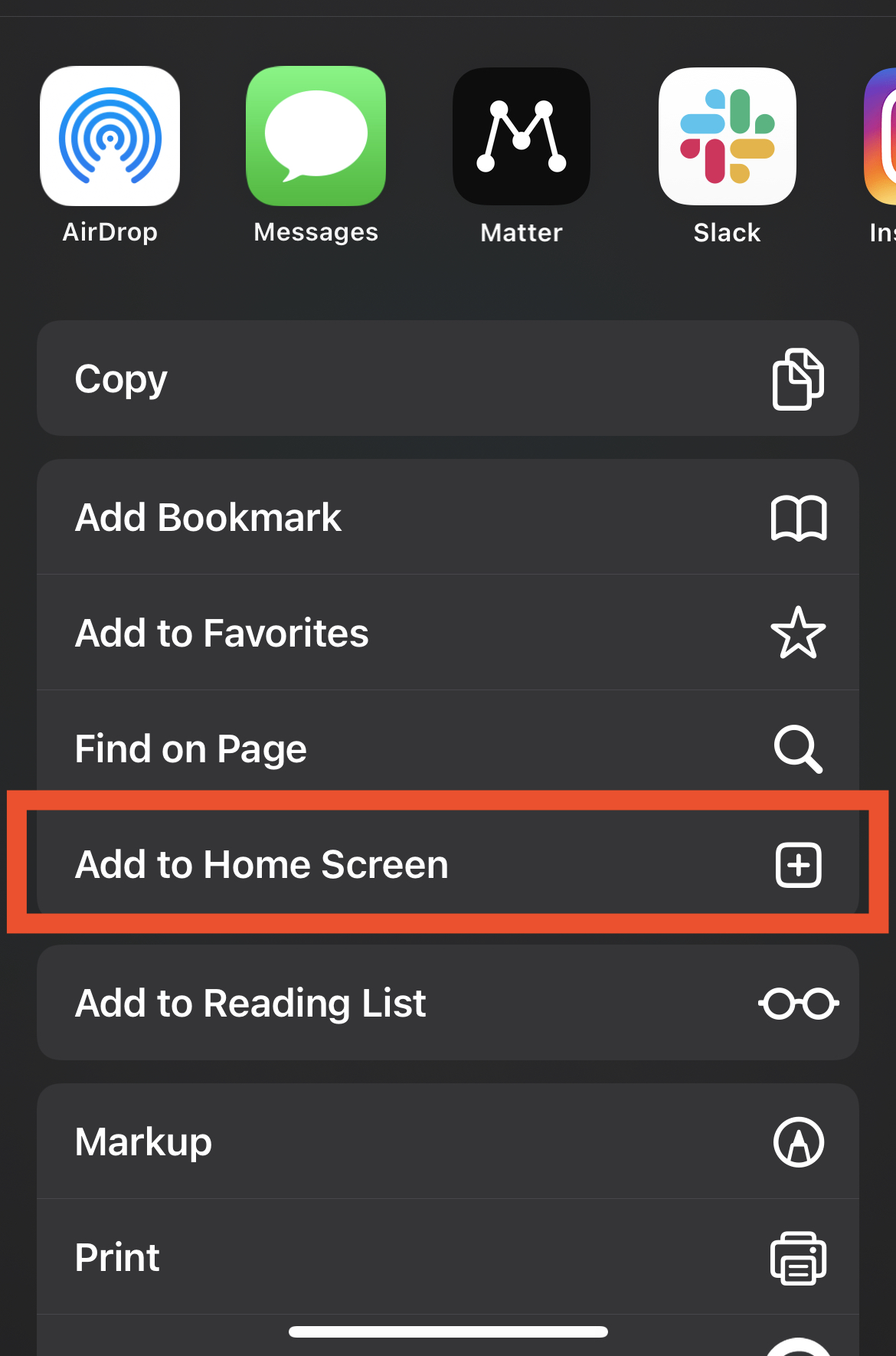The width and height of the screenshot is (896, 1356).
Task: Tap the star favorites icon
Action: point(798,633)
